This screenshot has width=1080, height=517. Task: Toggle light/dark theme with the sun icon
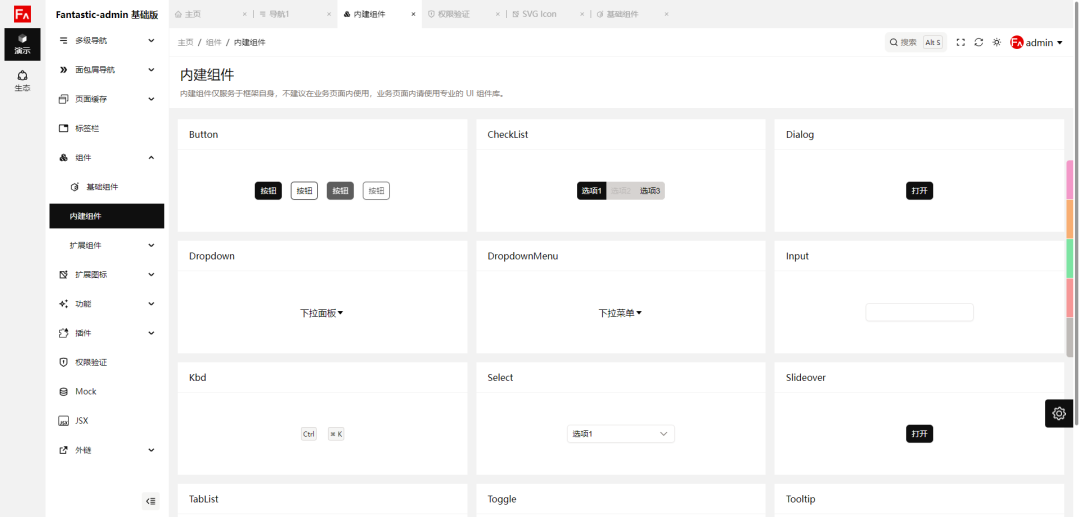997,42
